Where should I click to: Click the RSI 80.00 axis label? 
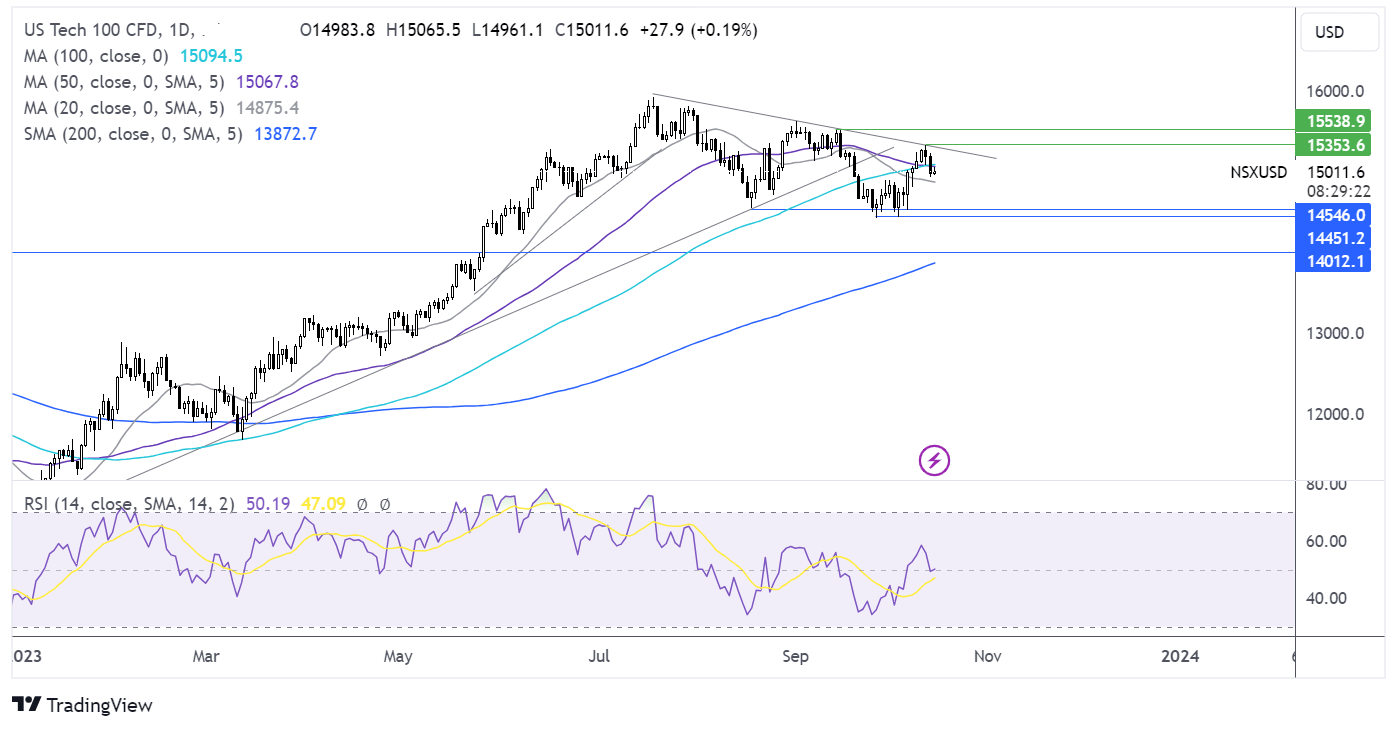pyautogui.click(x=1326, y=485)
